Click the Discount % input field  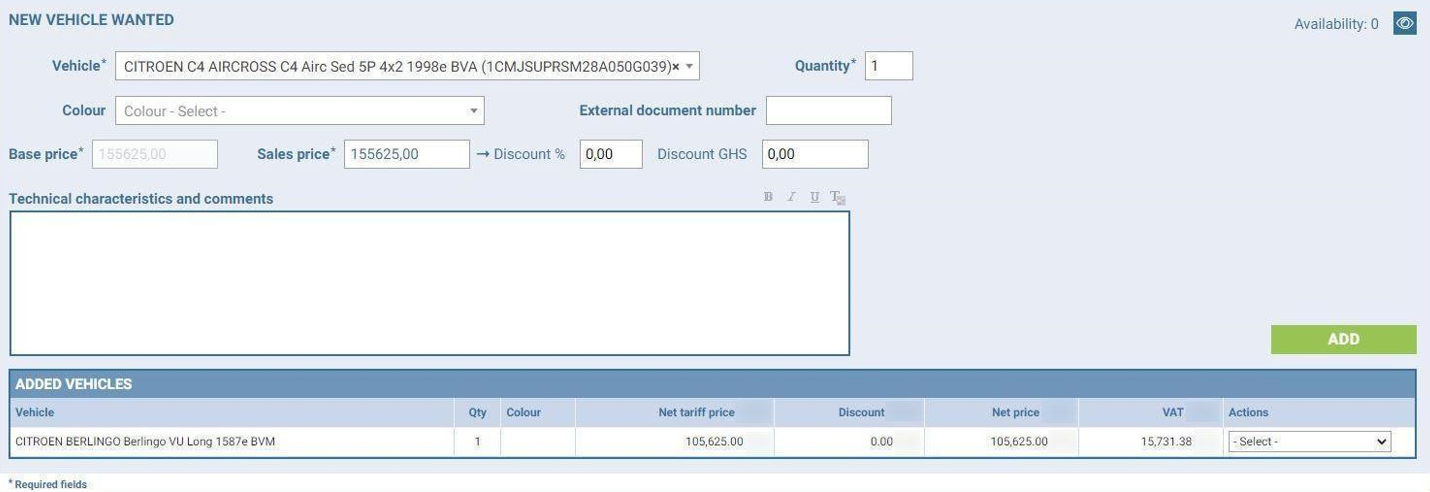click(x=611, y=154)
